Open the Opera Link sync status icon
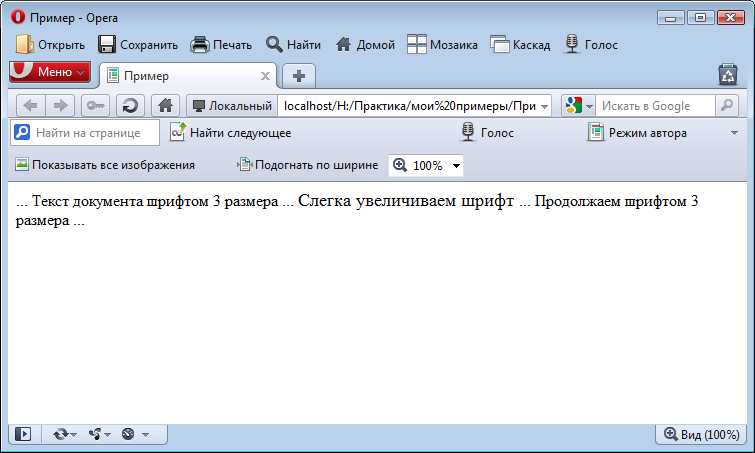This screenshot has width=755, height=453. click(x=65, y=434)
